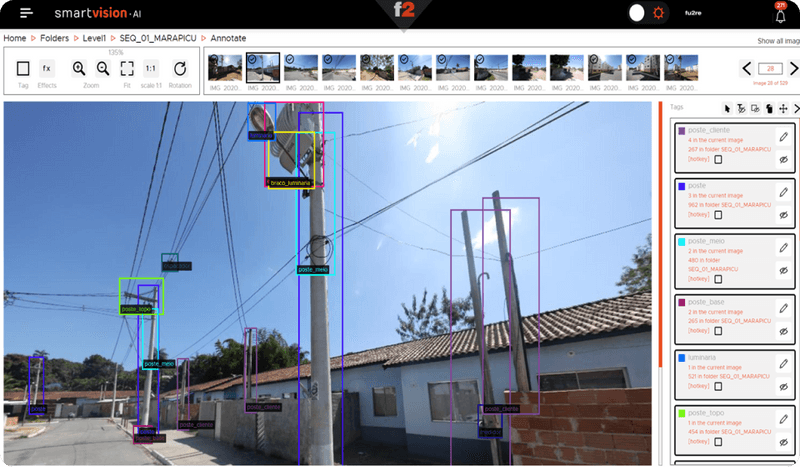The height and width of the screenshot is (467, 800).
Task: Open the Effects fx tool
Action: point(47,69)
